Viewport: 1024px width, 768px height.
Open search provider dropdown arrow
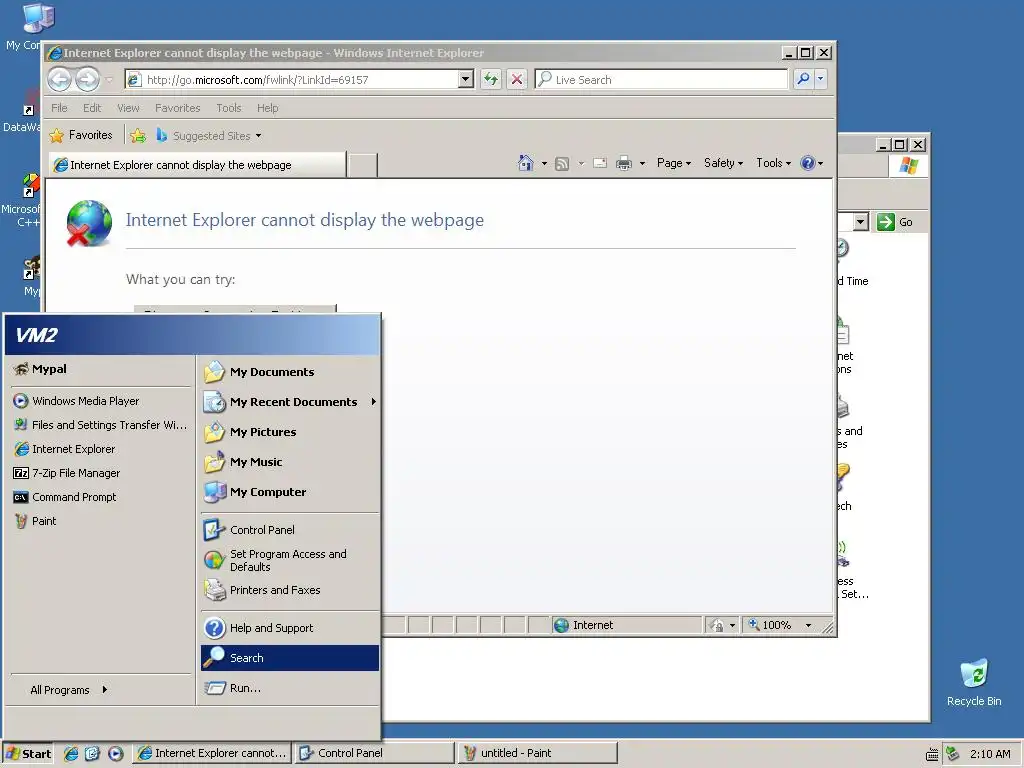821,79
